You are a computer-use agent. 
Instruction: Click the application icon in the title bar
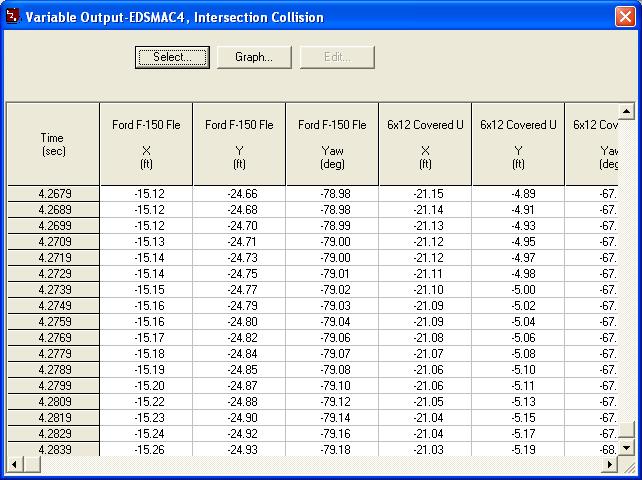[x=13, y=17]
